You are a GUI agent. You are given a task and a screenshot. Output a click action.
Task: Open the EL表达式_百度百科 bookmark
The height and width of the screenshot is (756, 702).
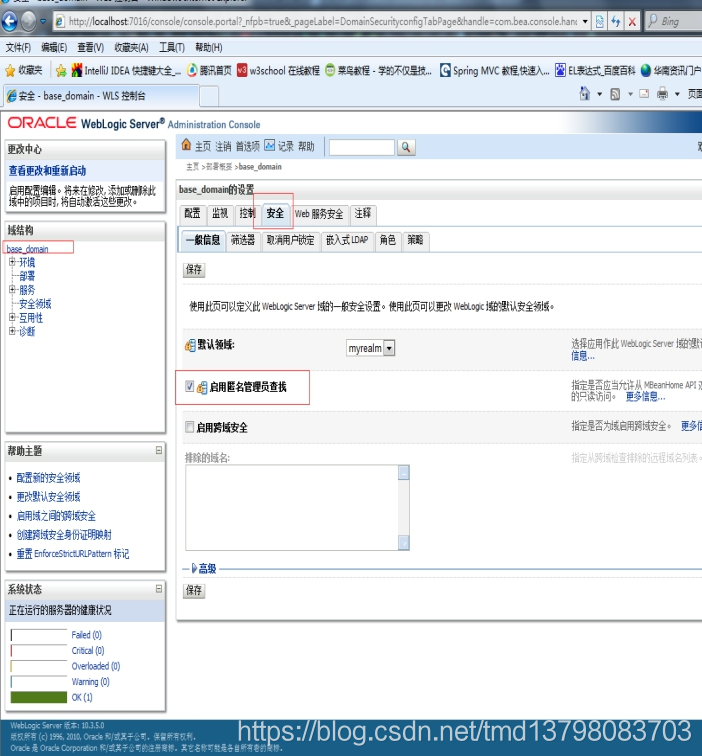(x=595, y=70)
